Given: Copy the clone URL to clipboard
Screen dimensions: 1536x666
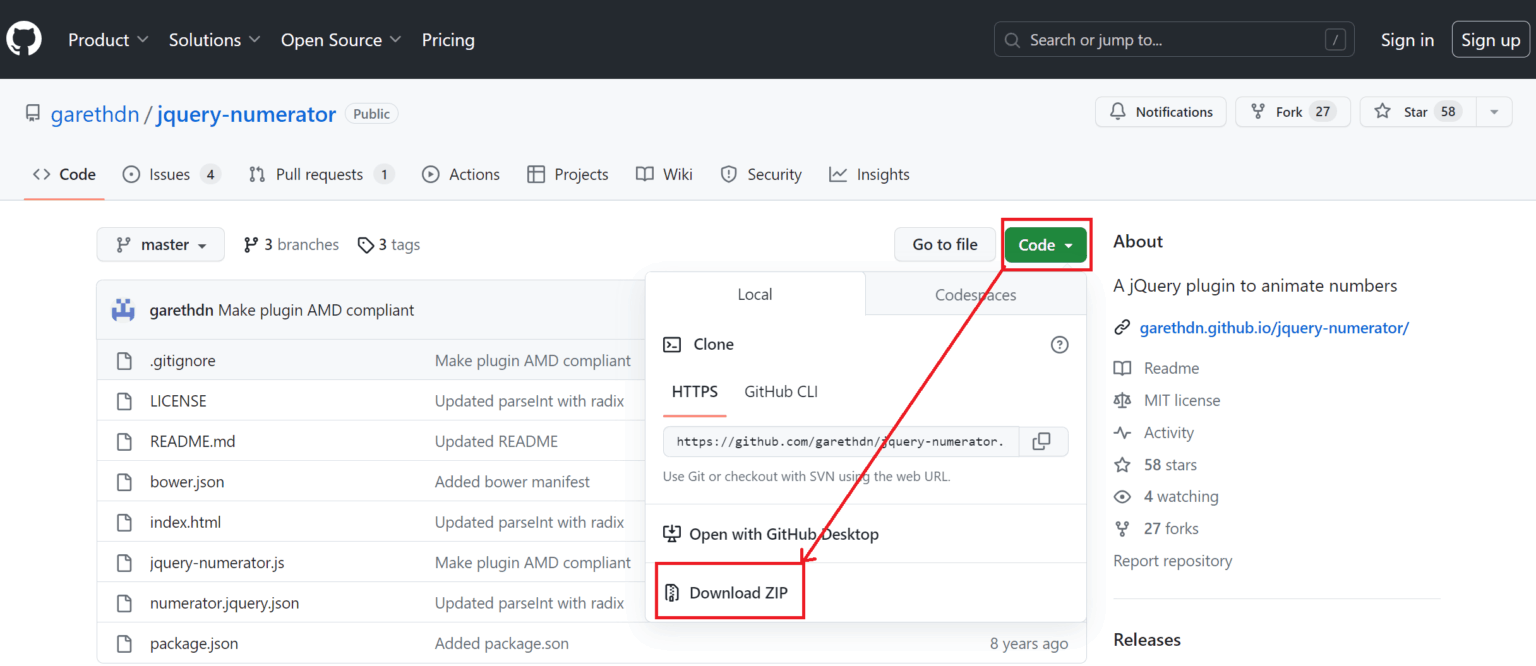Looking at the screenshot, I should [1041, 441].
